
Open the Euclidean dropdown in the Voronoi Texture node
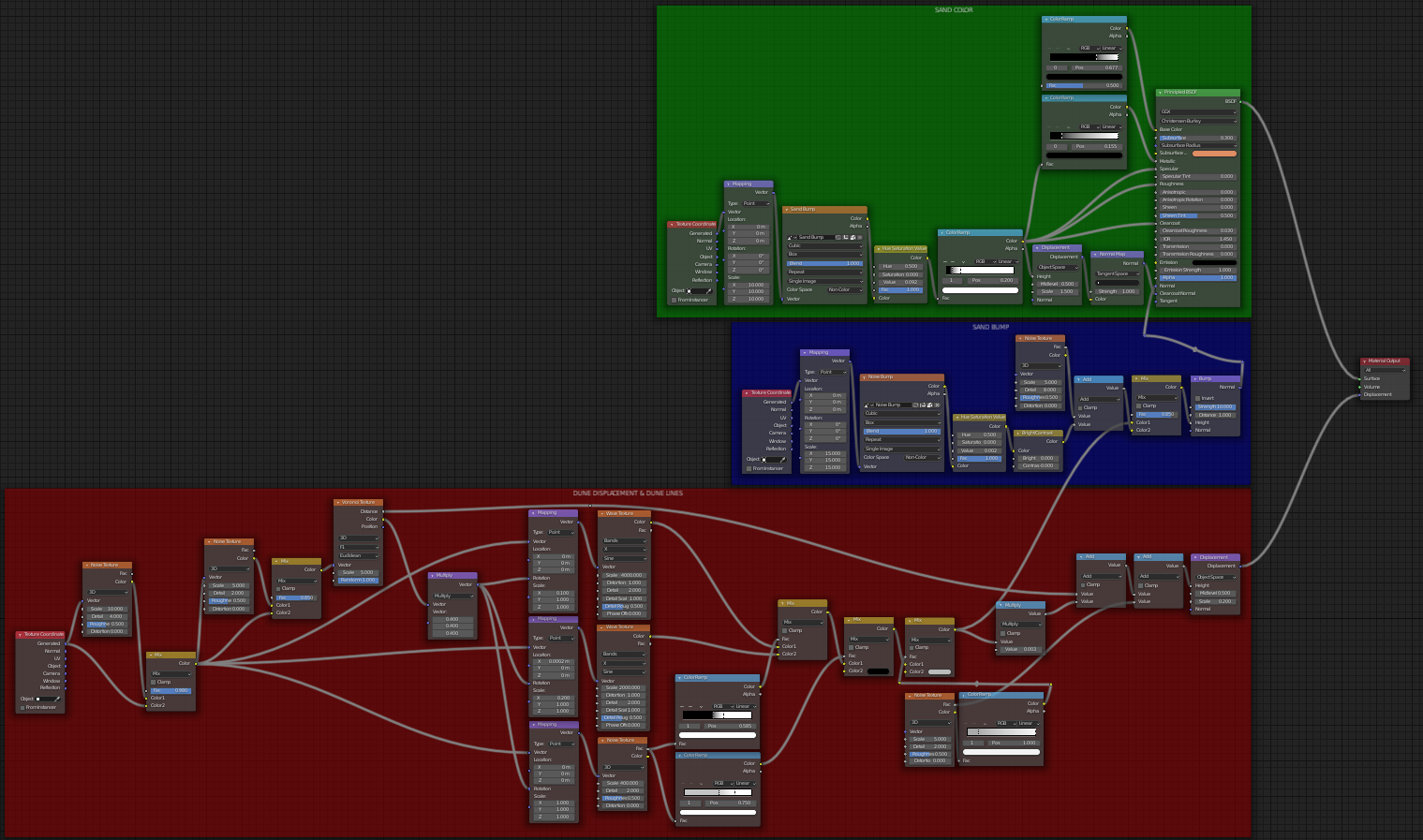[x=358, y=555]
